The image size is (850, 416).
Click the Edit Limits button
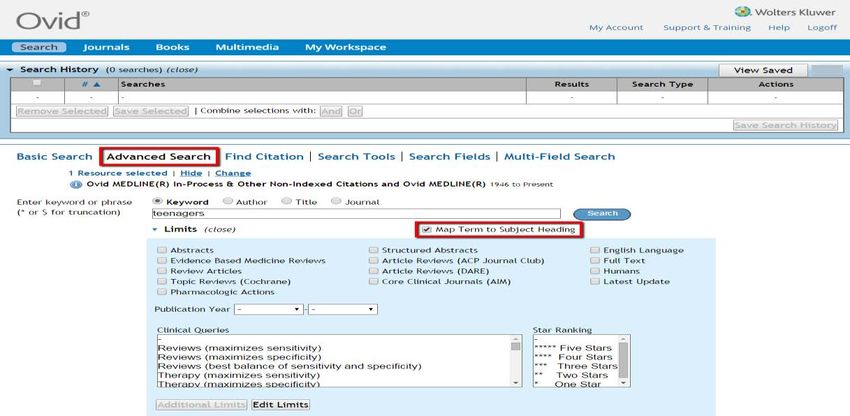point(281,405)
